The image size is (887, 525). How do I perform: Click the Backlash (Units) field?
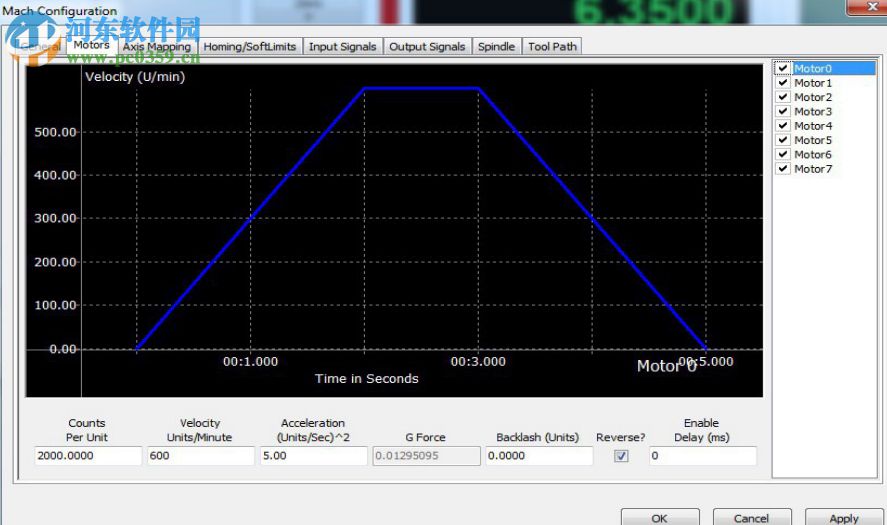point(539,455)
